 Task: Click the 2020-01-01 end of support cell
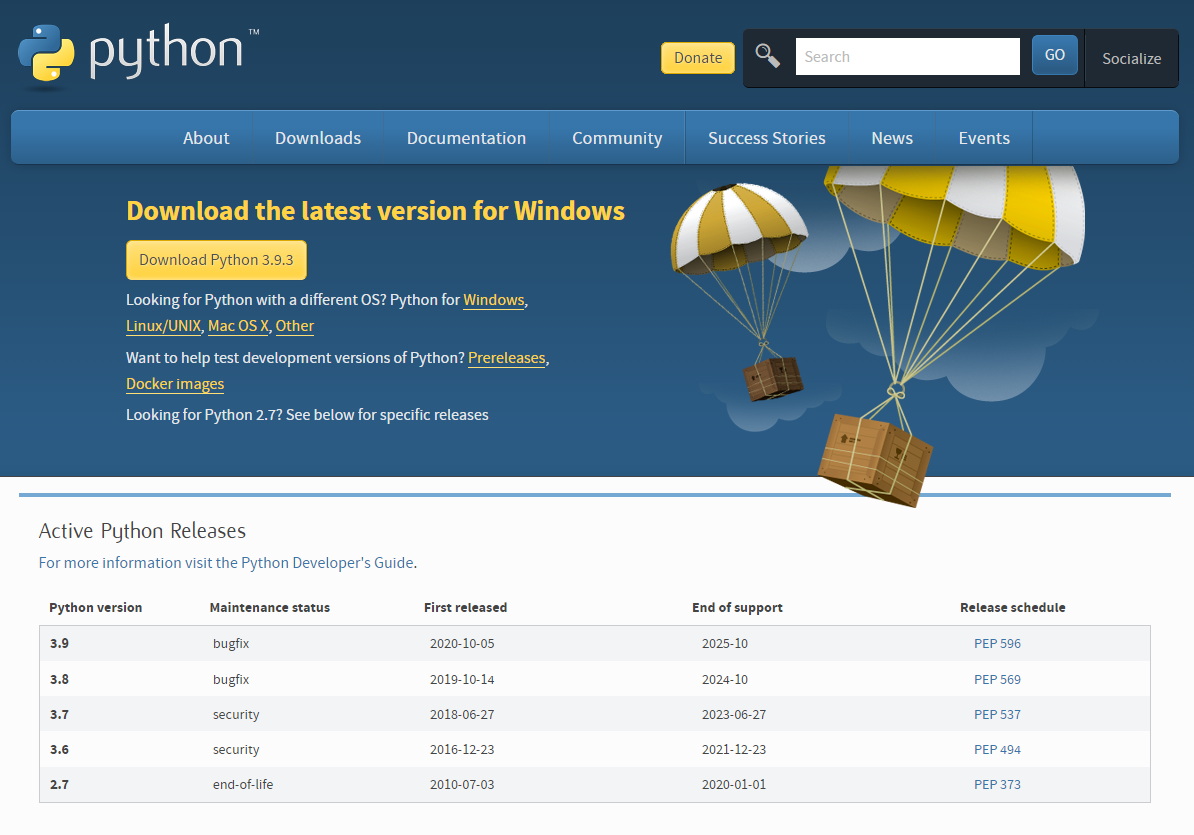pyautogui.click(x=734, y=784)
